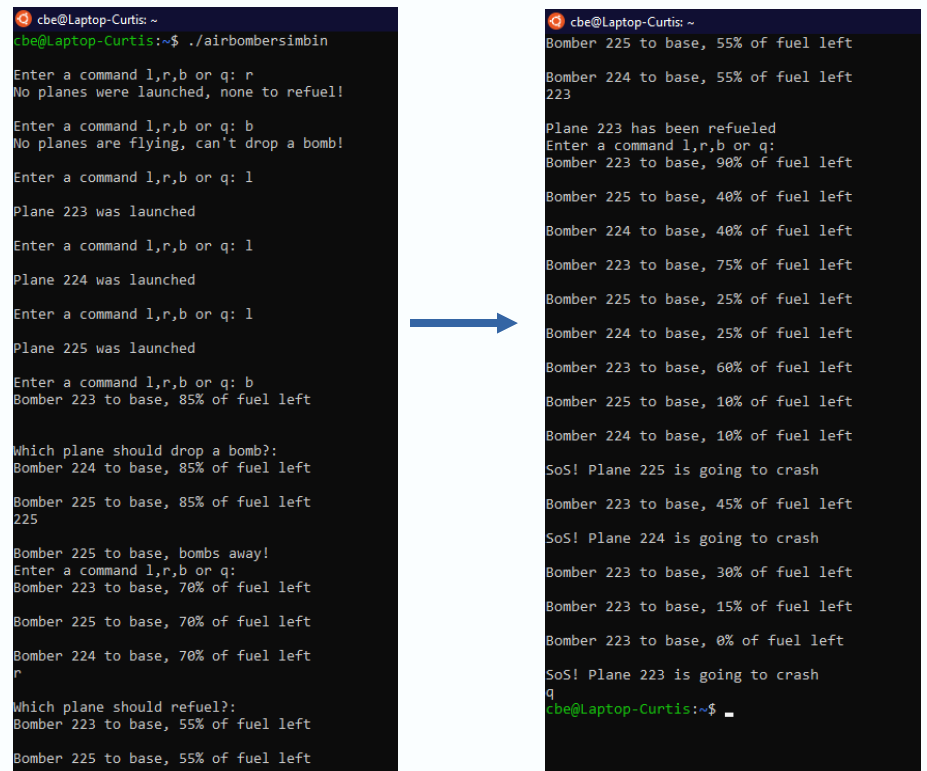Click the final shell prompt in right terminal
Screen dimensions: 927x771
point(631,710)
